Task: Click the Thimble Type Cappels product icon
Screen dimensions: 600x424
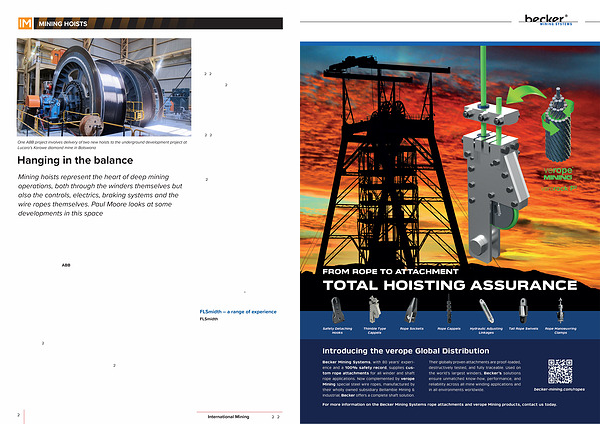Action: point(375,310)
